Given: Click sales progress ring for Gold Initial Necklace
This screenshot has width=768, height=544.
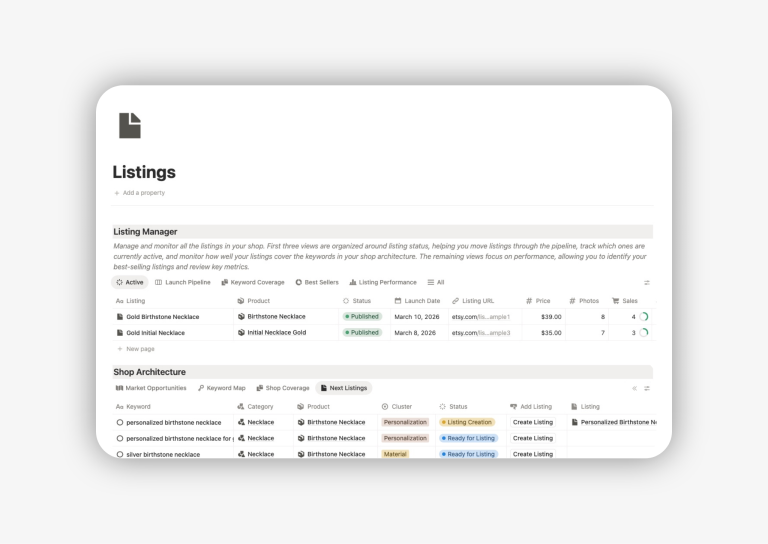Looking at the screenshot, I should [x=644, y=333].
